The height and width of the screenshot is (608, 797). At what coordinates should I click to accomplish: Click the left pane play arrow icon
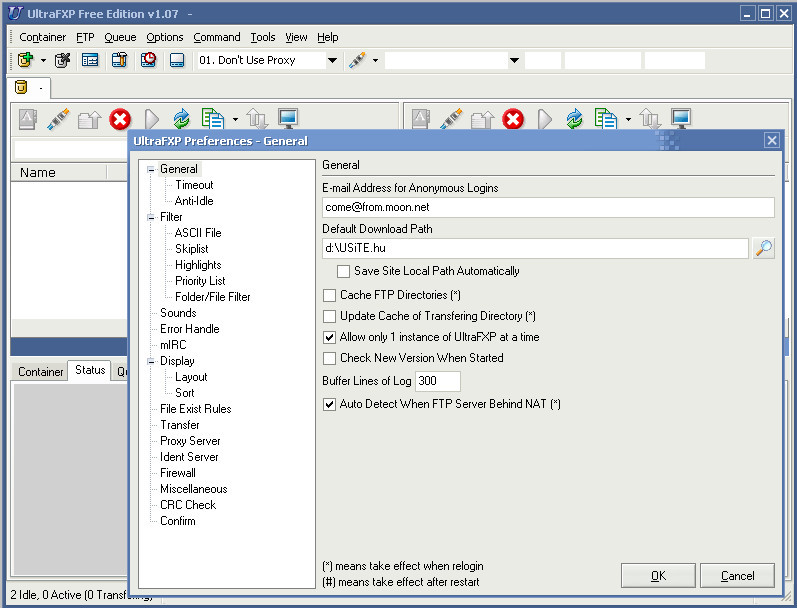click(x=151, y=120)
